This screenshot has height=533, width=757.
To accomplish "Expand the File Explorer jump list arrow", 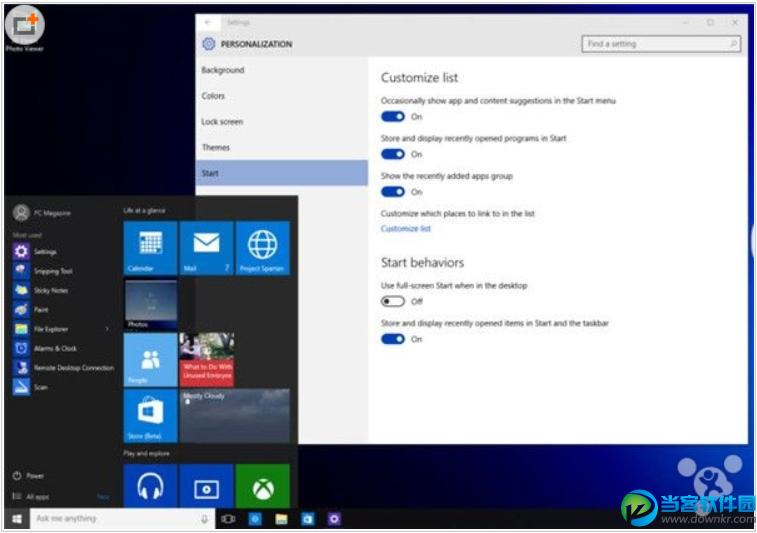I will click(107, 329).
